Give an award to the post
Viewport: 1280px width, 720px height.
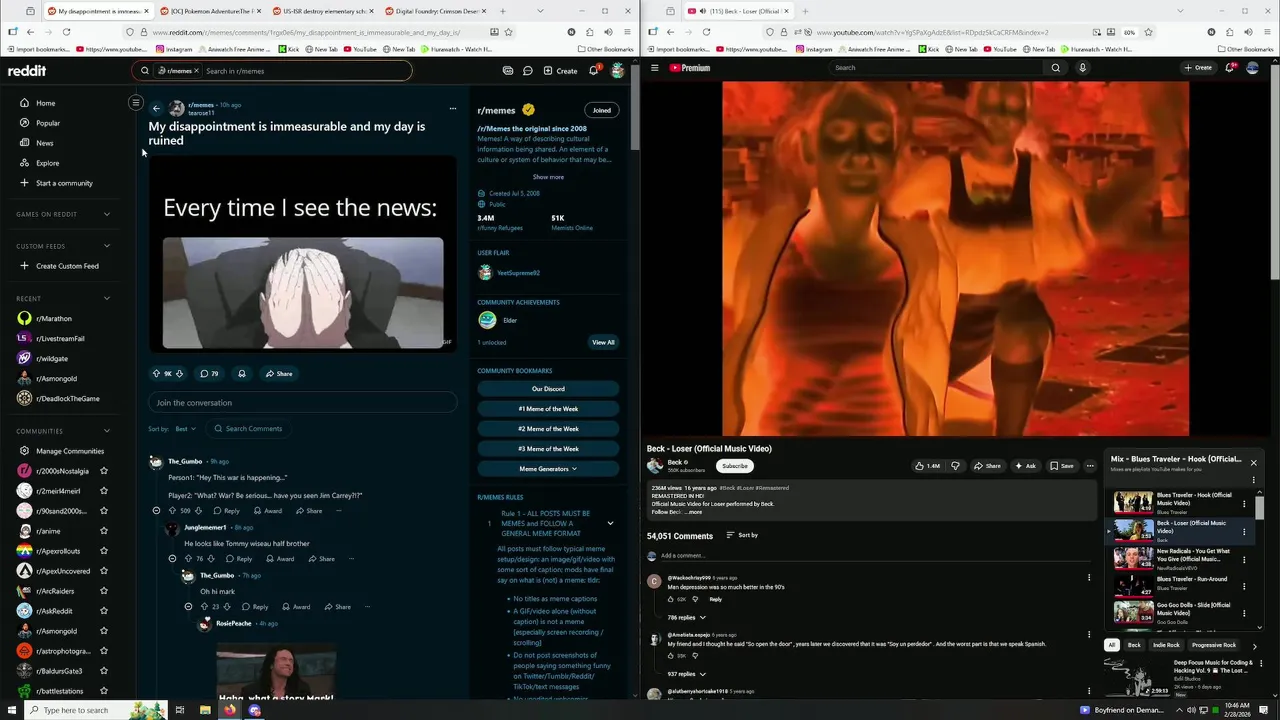click(x=241, y=374)
